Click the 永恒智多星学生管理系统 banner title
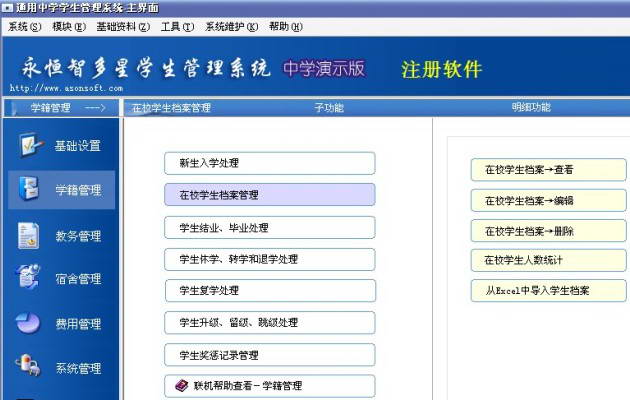This screenshot has width=630, height=400. [146, 68]
